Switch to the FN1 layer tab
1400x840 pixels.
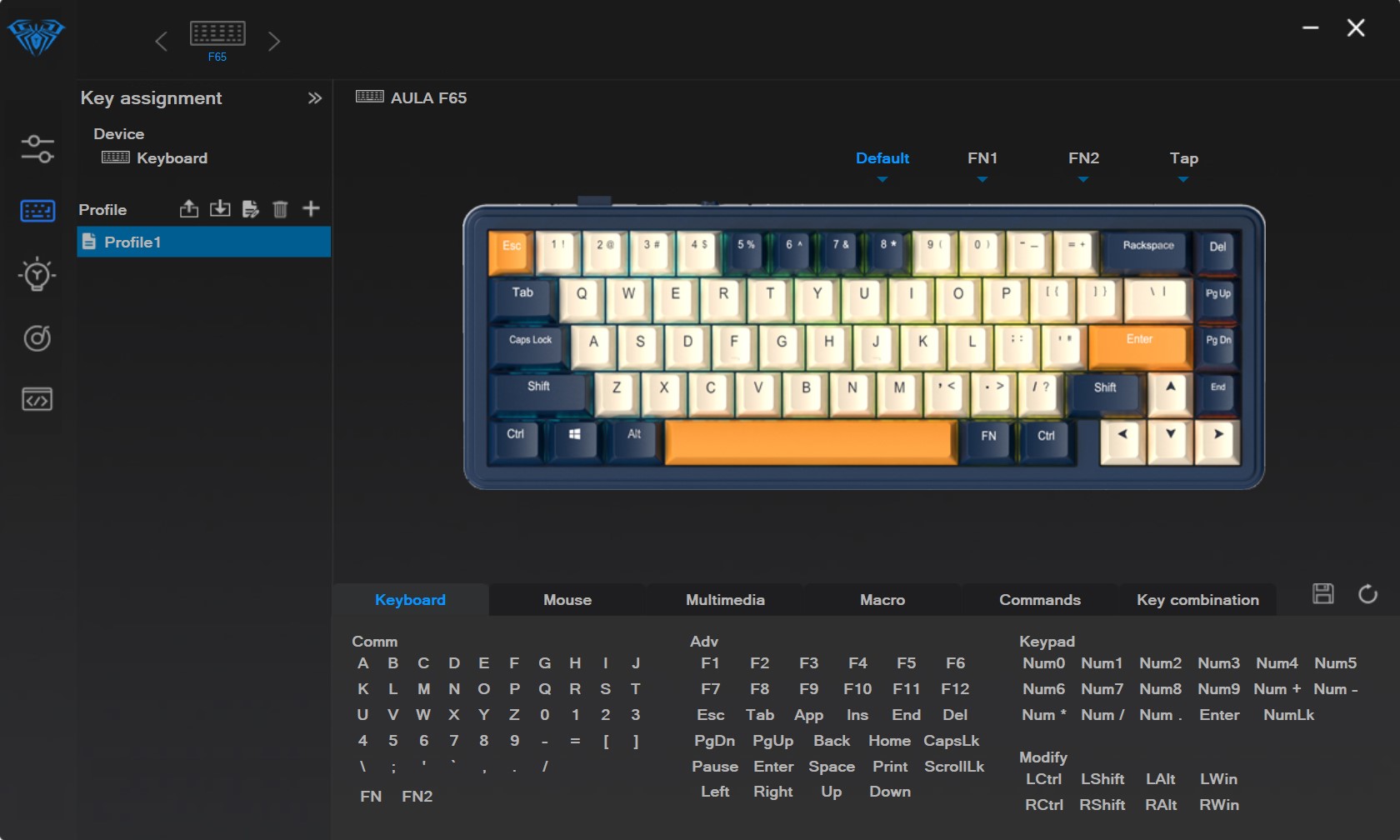[x=982, y=158]
